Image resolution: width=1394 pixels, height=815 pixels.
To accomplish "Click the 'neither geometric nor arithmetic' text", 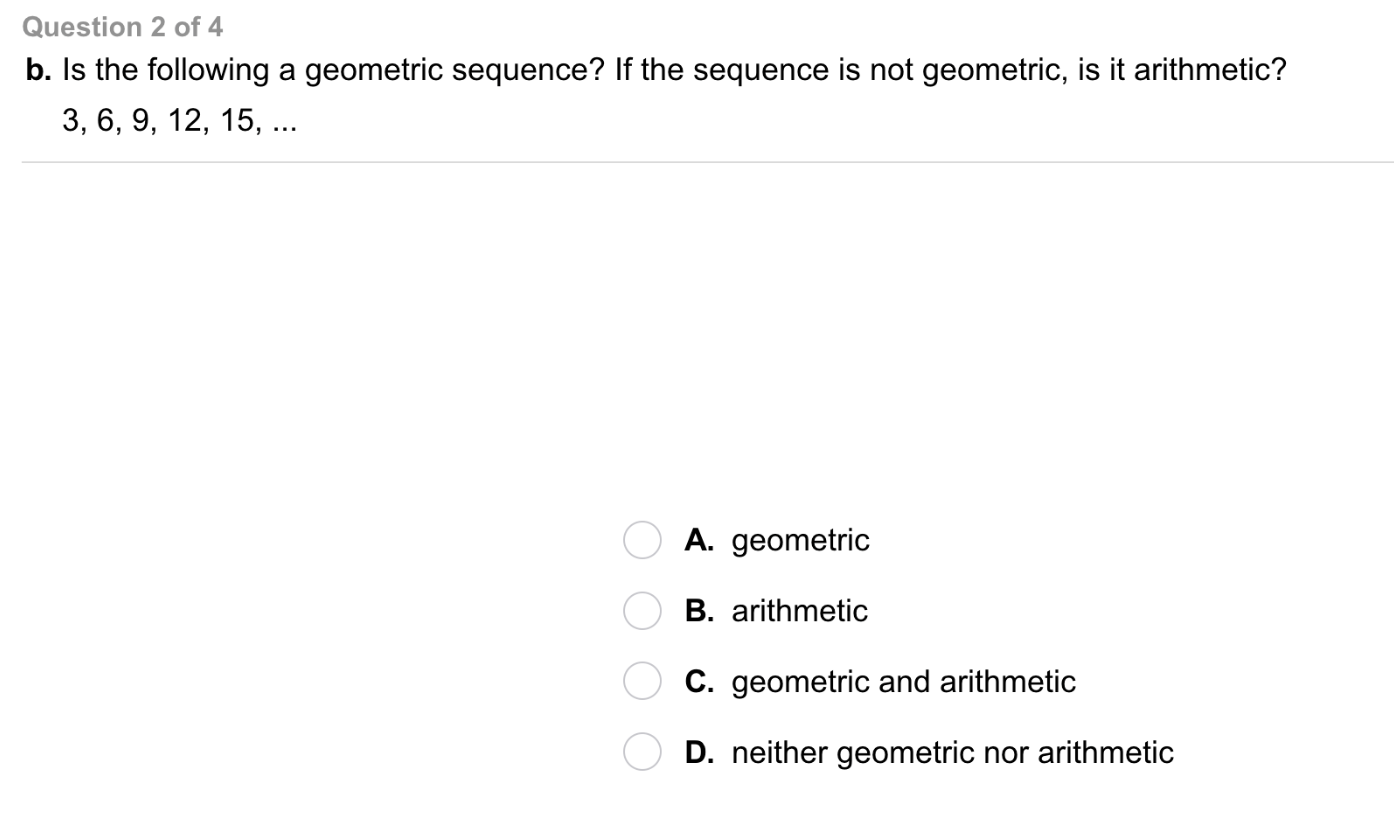I will coord(952,752).
